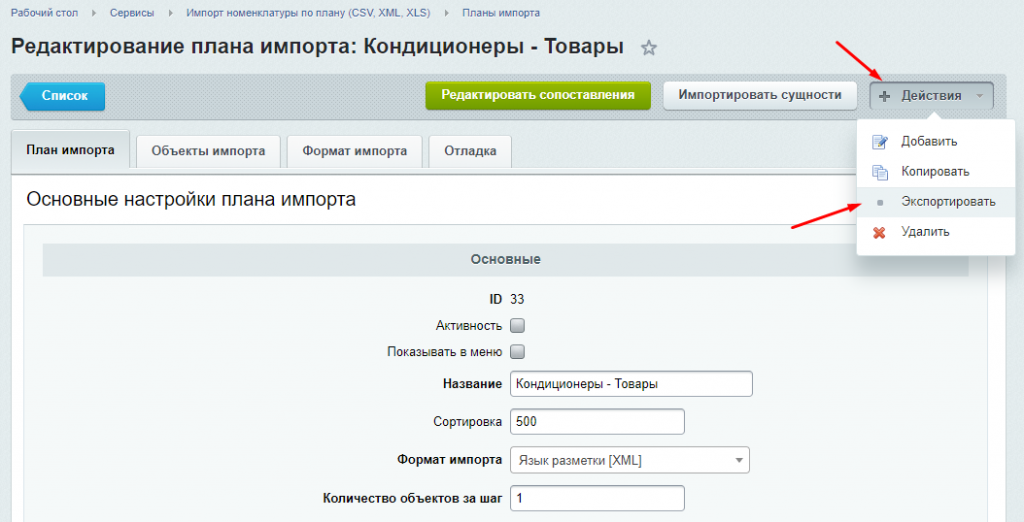Toggle the Показывать в меню checkbox
This screenshot has height=522, width=1024.
[517, 351]
